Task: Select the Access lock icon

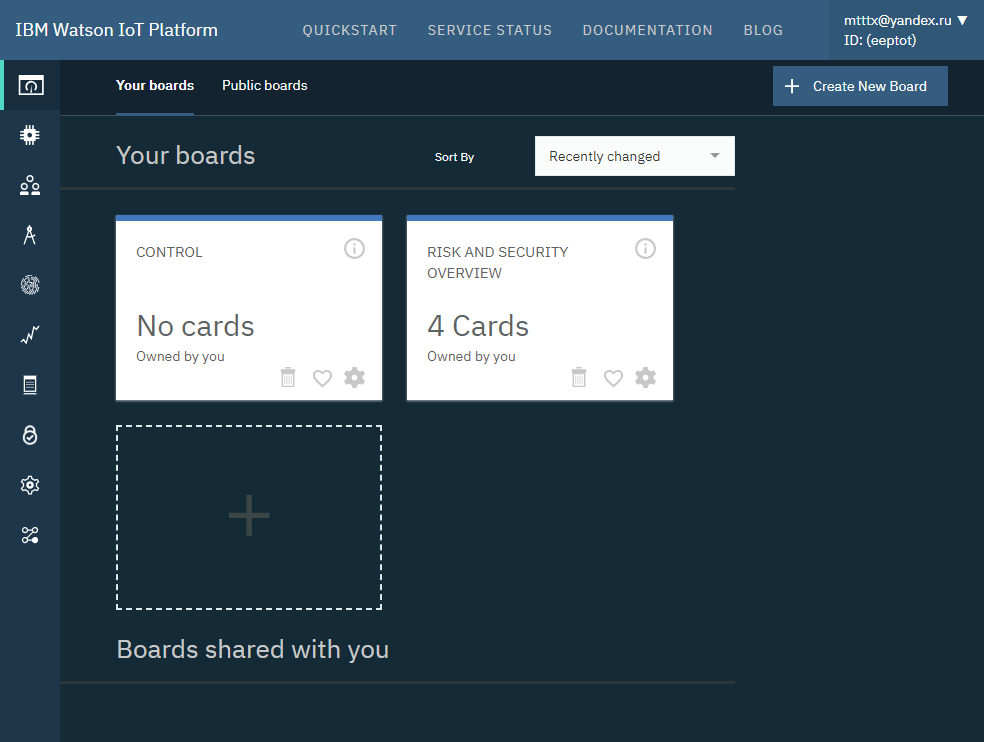Action: (30, 434)
